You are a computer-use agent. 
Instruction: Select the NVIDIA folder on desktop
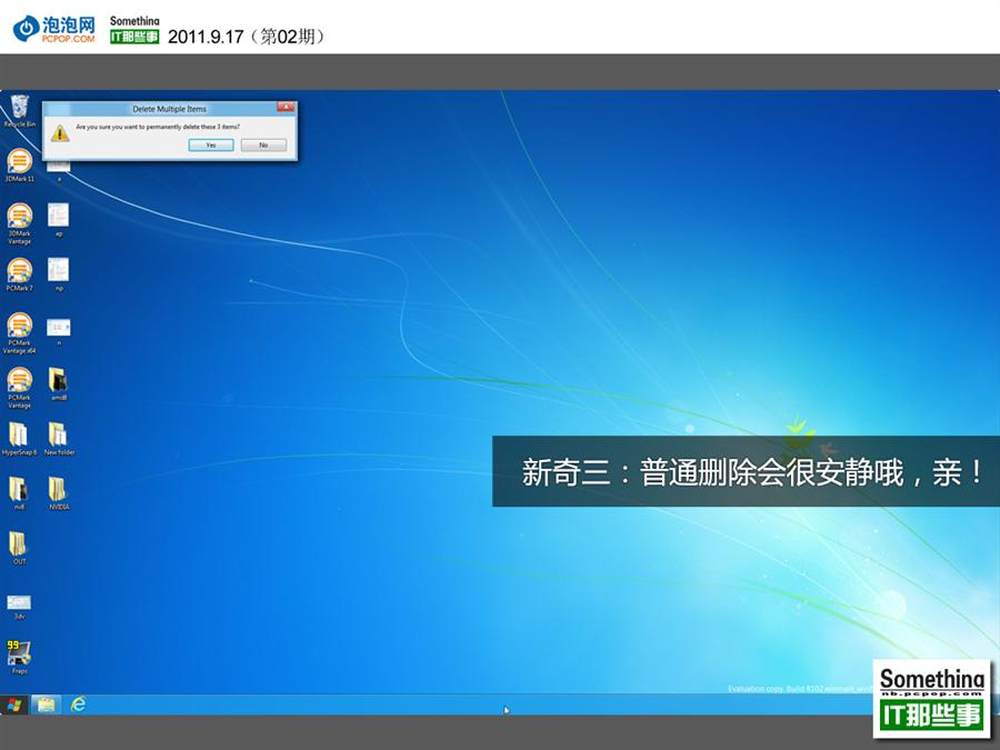coord(59,494)
